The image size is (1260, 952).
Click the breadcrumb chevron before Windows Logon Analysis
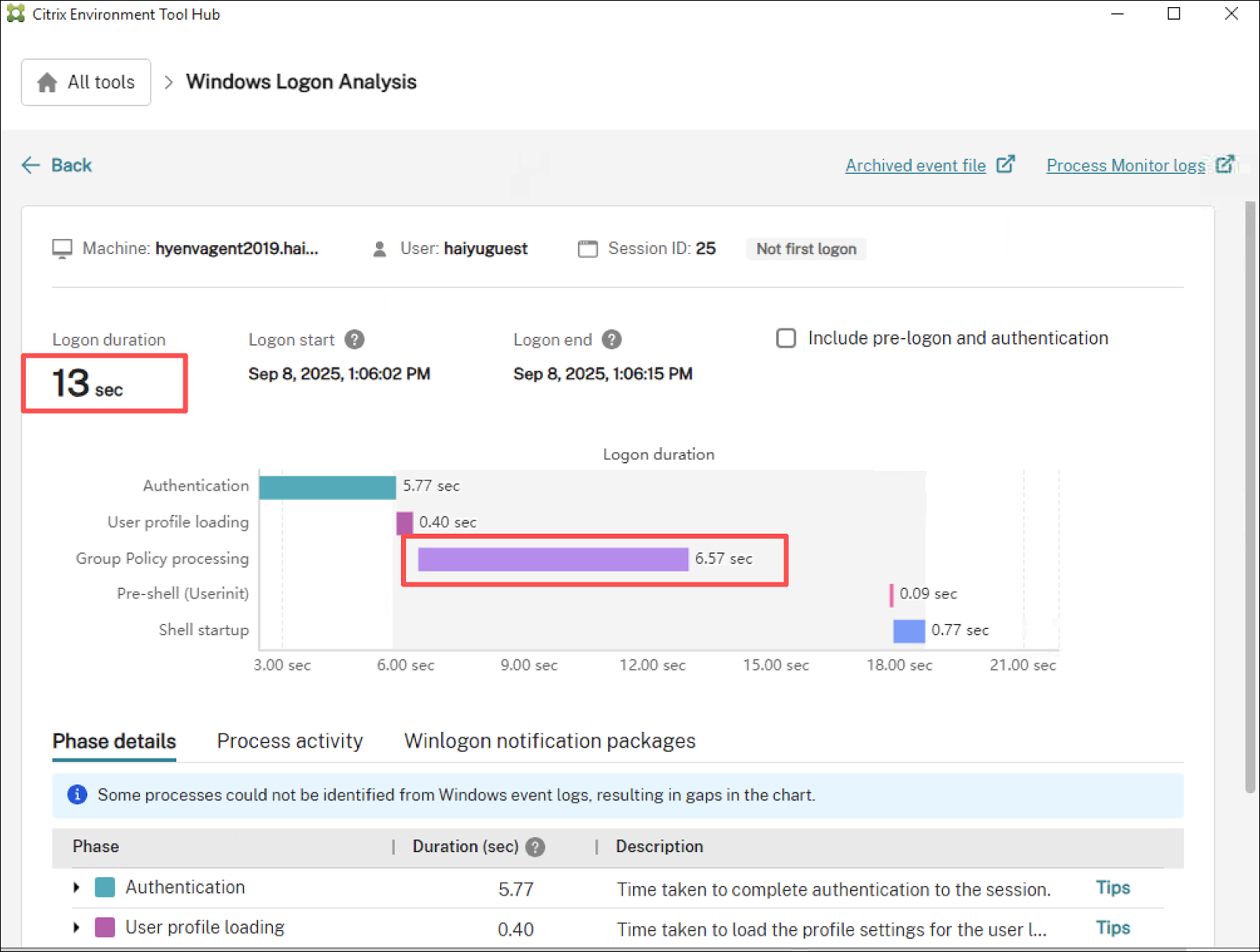point(168,83)
